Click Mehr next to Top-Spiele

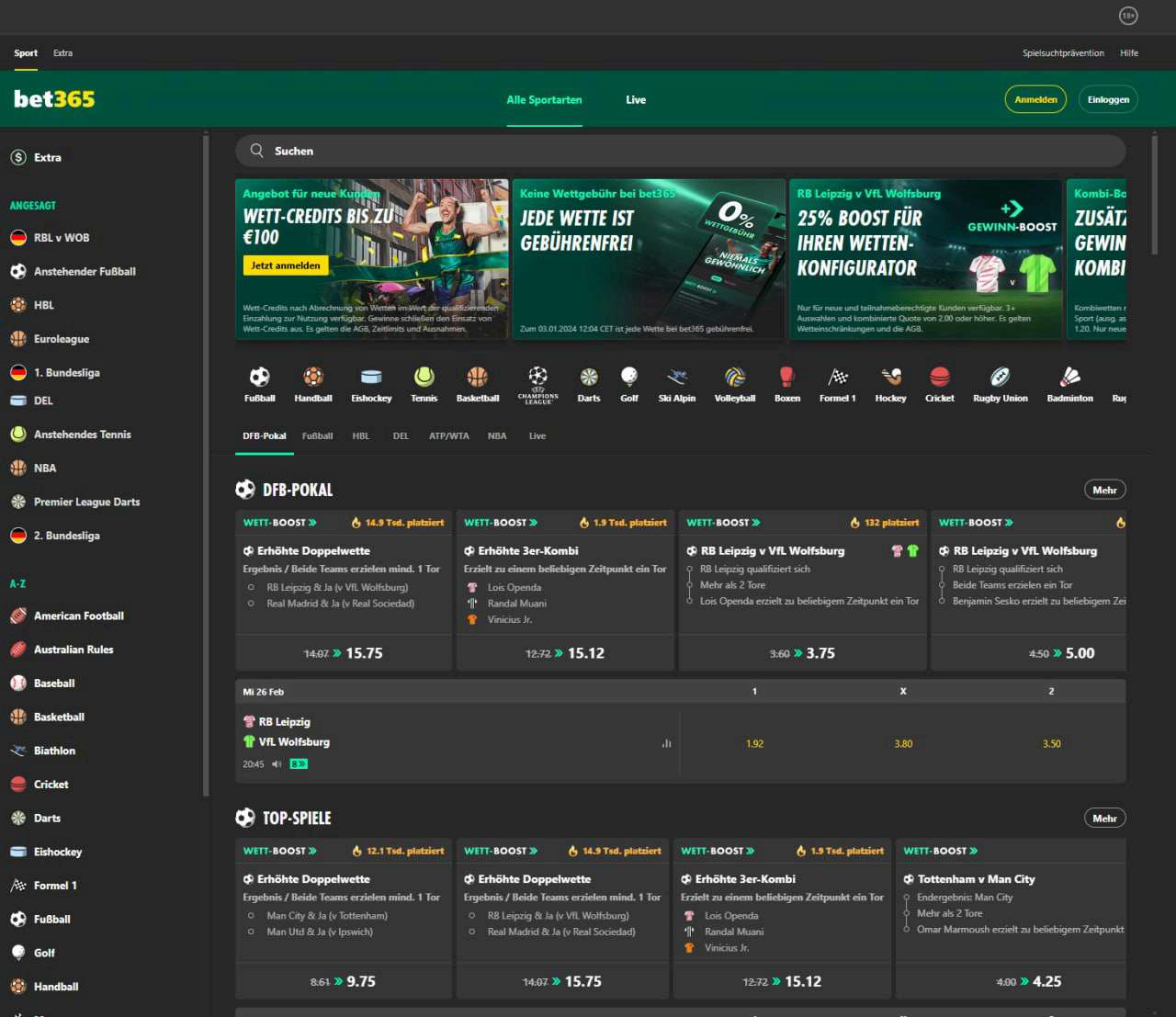[x=1104, y=818]
